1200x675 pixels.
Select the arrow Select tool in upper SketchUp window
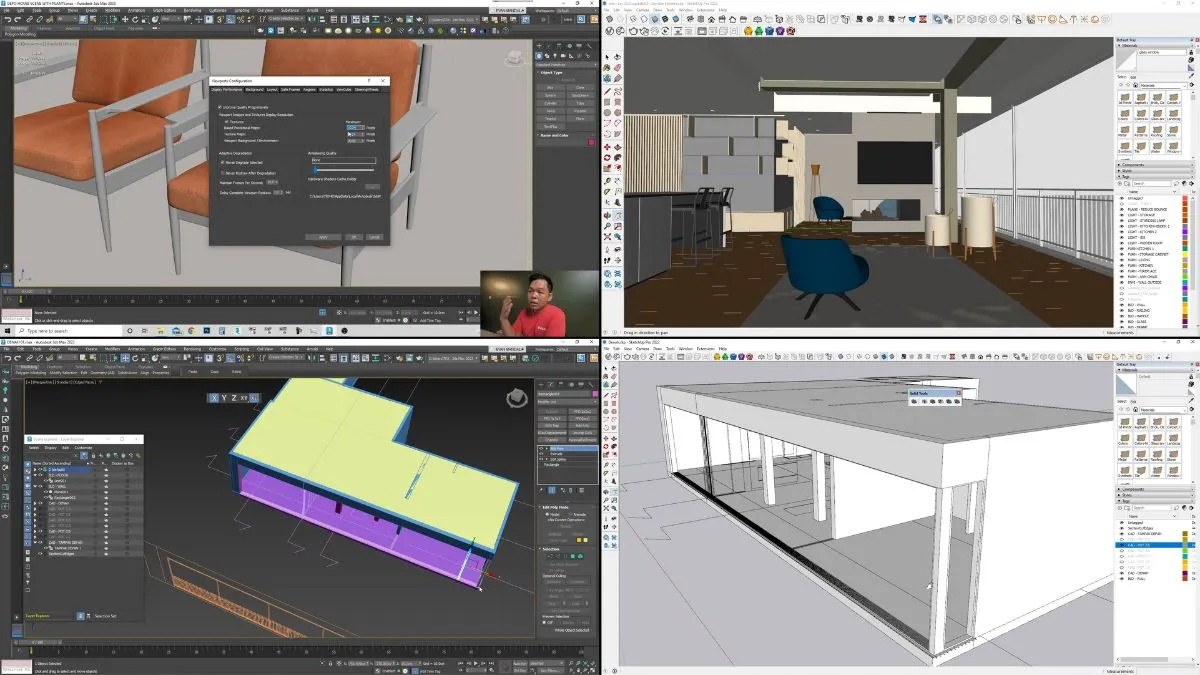point(609,57)
